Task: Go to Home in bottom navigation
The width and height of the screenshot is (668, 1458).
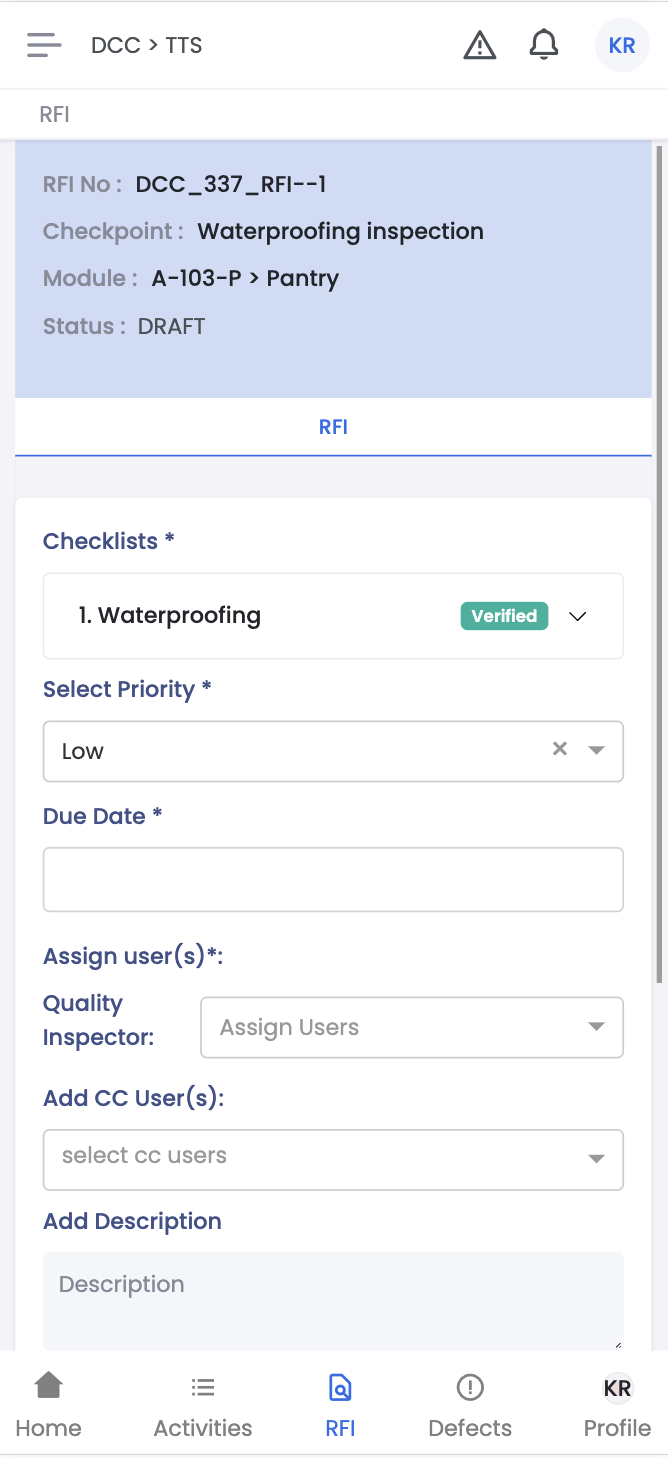Action: coord(48,1404)
